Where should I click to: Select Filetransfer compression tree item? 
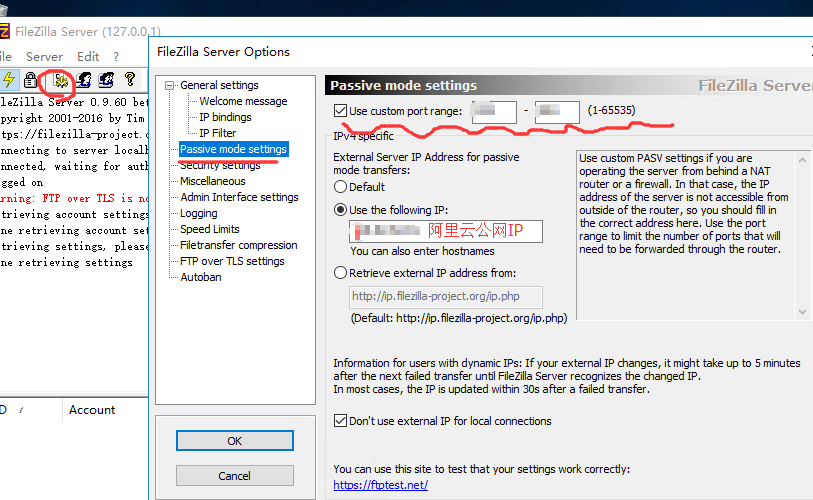click(x=239, y=245)
